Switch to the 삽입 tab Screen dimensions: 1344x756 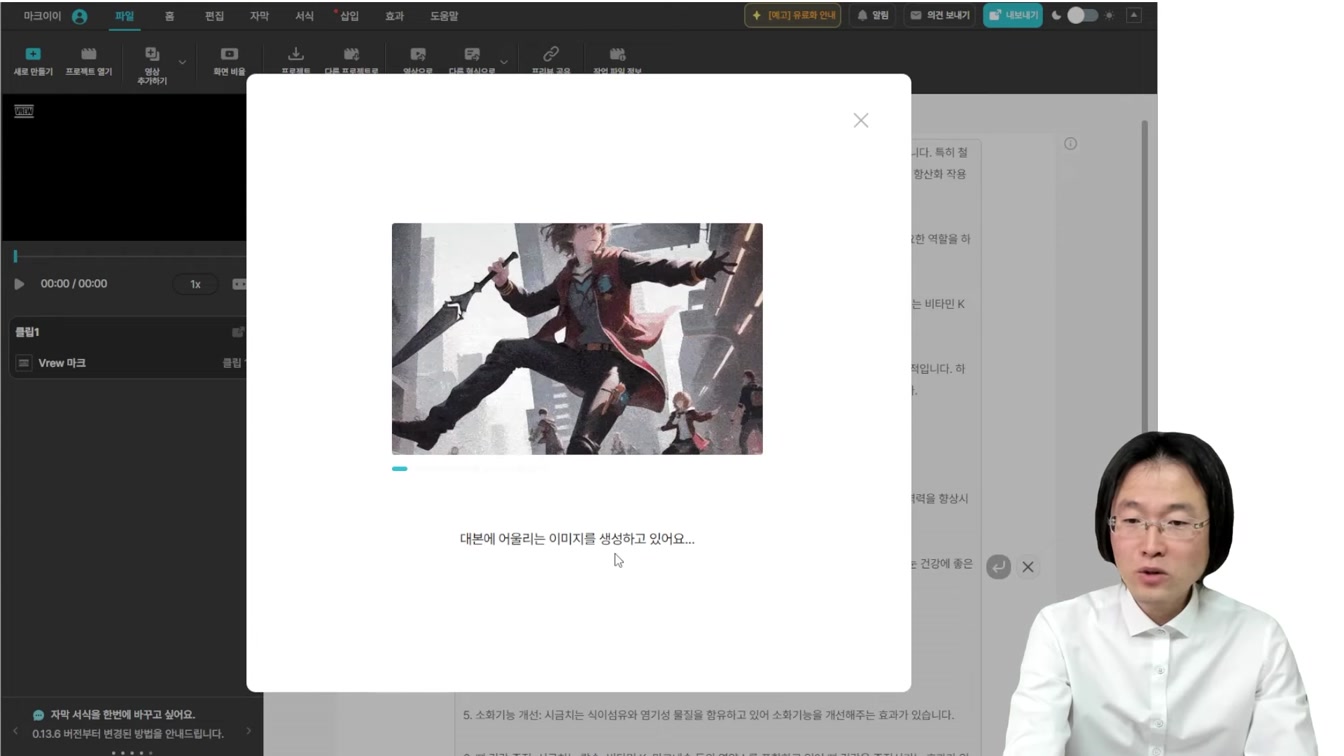tap(349, 16)
